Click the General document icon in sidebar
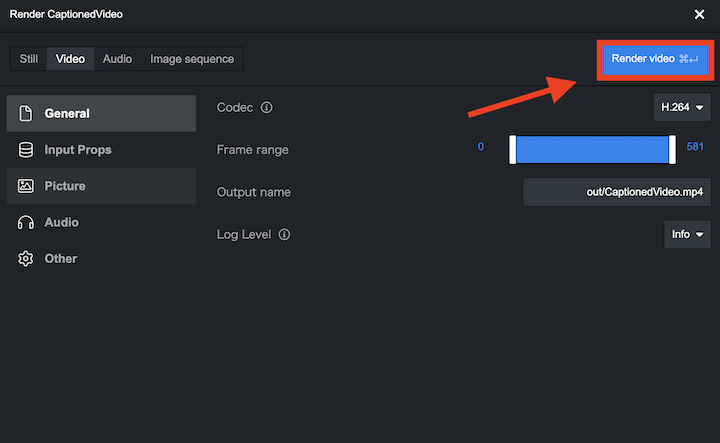 (x=26, y=114)
